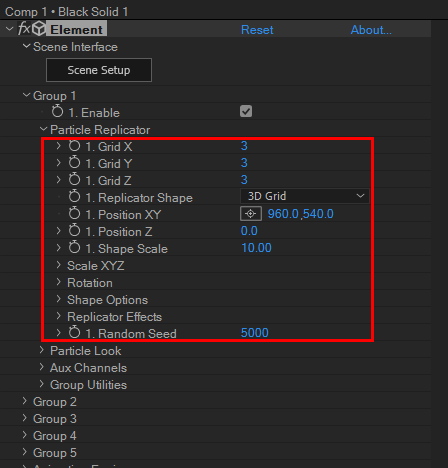Open the Replicator Shape 3D Grid dropdown
Image resolution: width=448 pixels, height=468 pixels.
(305, 196)
